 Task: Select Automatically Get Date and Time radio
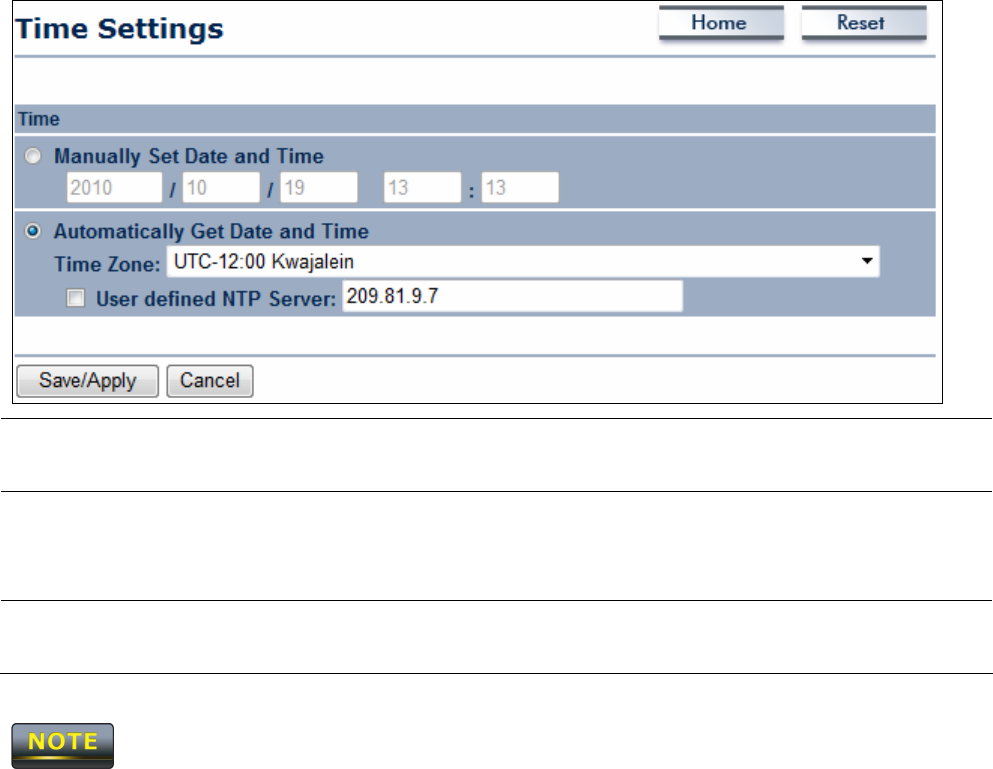click(x=33, y=231)
